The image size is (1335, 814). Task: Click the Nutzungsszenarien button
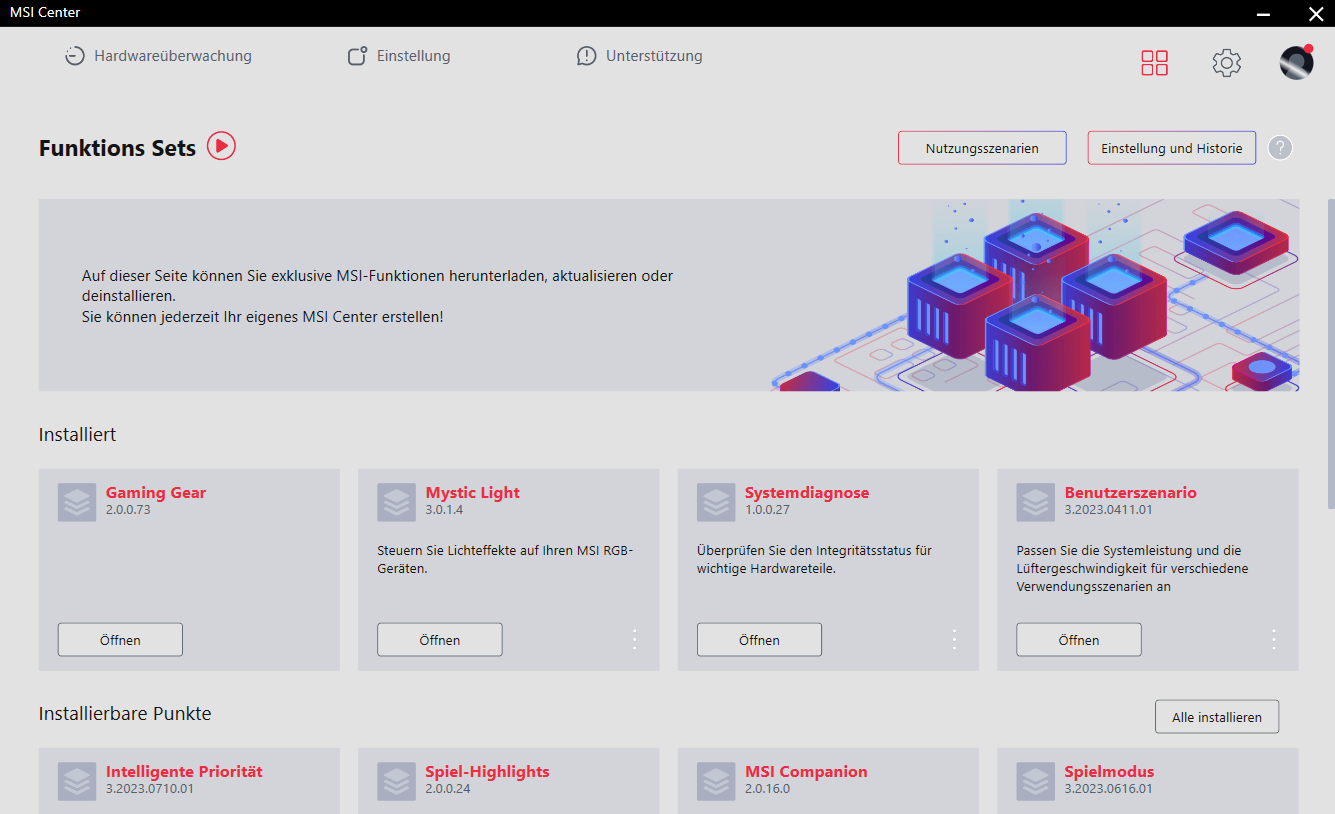[x=981, y=148]
